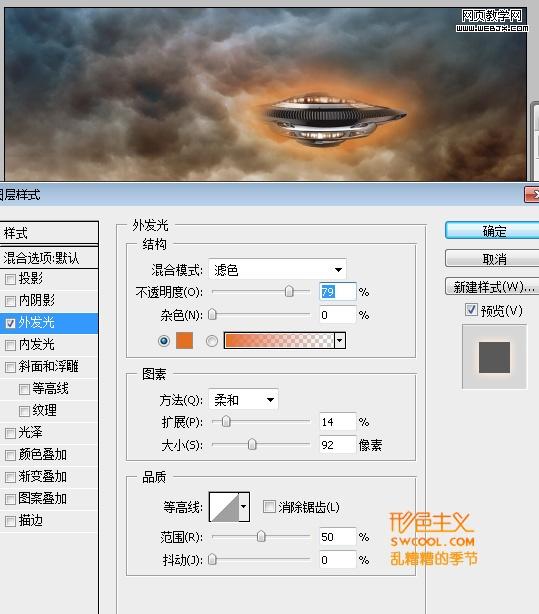Click the 大小 size field showing 92

(338, 444)
